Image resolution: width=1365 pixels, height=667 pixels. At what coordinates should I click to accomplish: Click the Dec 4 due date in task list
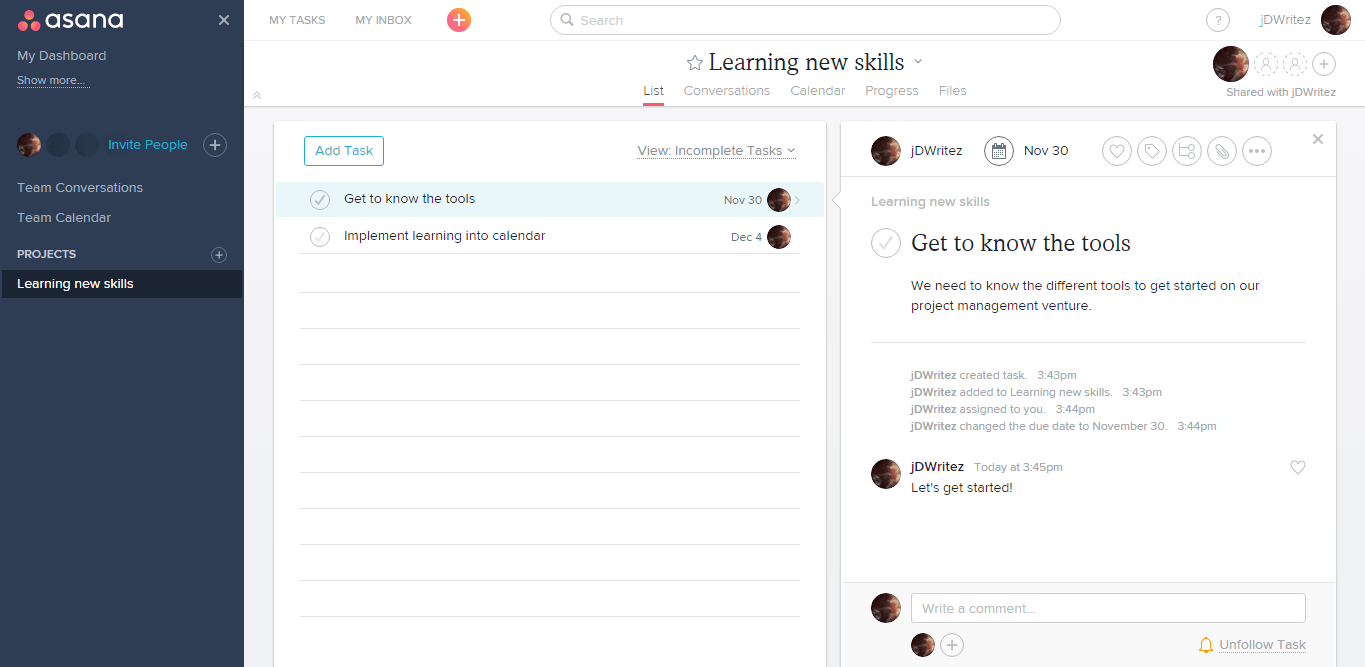[x=746, y=238]
